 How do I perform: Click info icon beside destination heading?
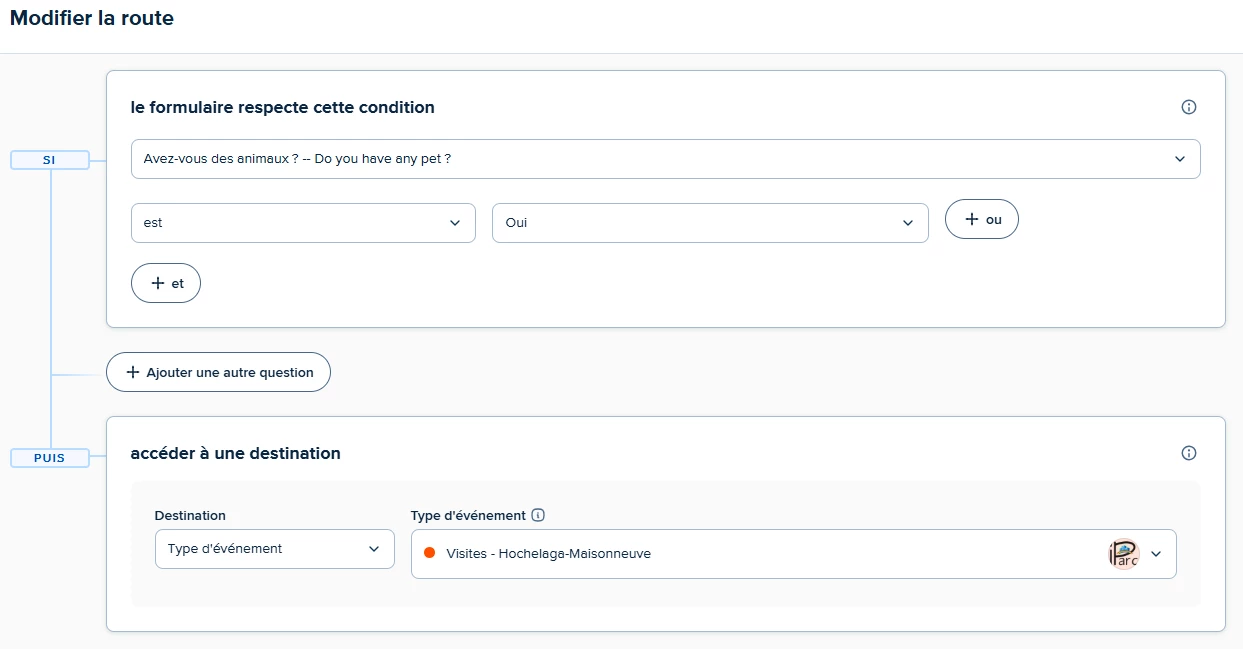pos(1189,453)
